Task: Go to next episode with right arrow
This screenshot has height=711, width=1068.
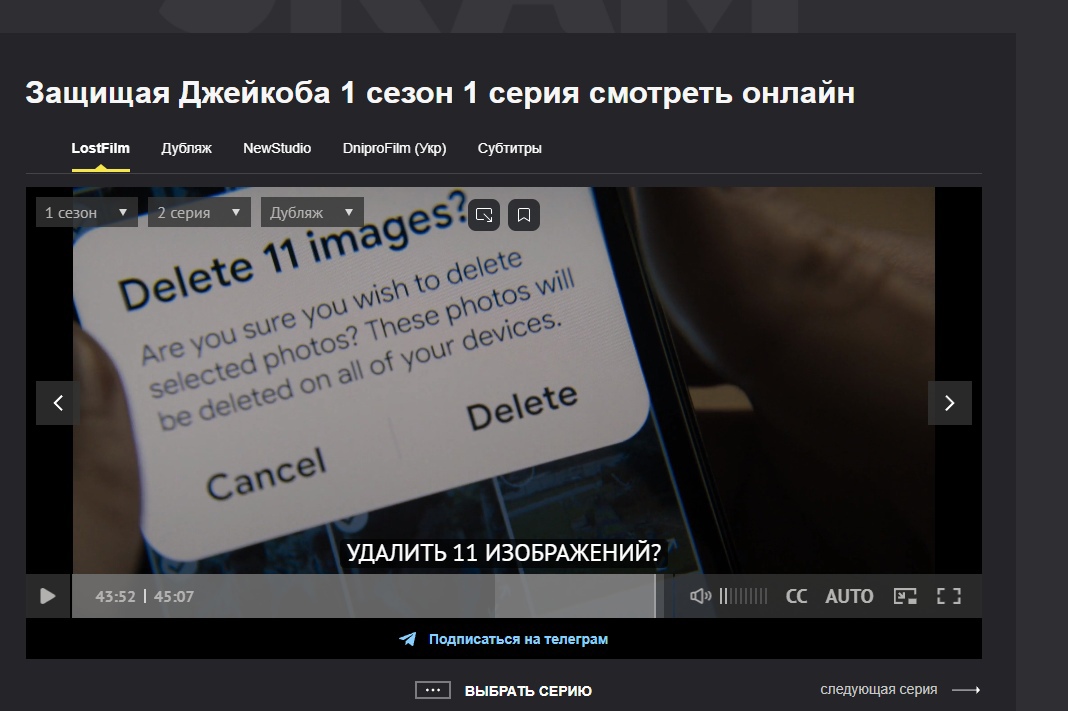Action: tap(949, 403)
